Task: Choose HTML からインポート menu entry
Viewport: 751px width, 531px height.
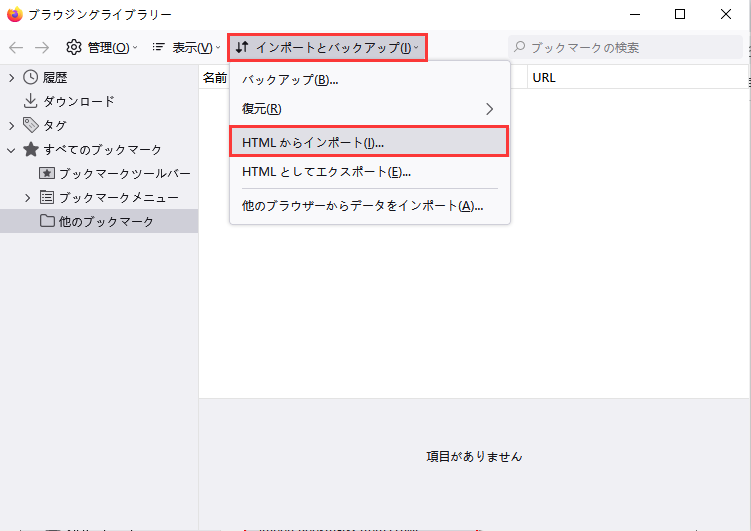Action: point(313,142)
